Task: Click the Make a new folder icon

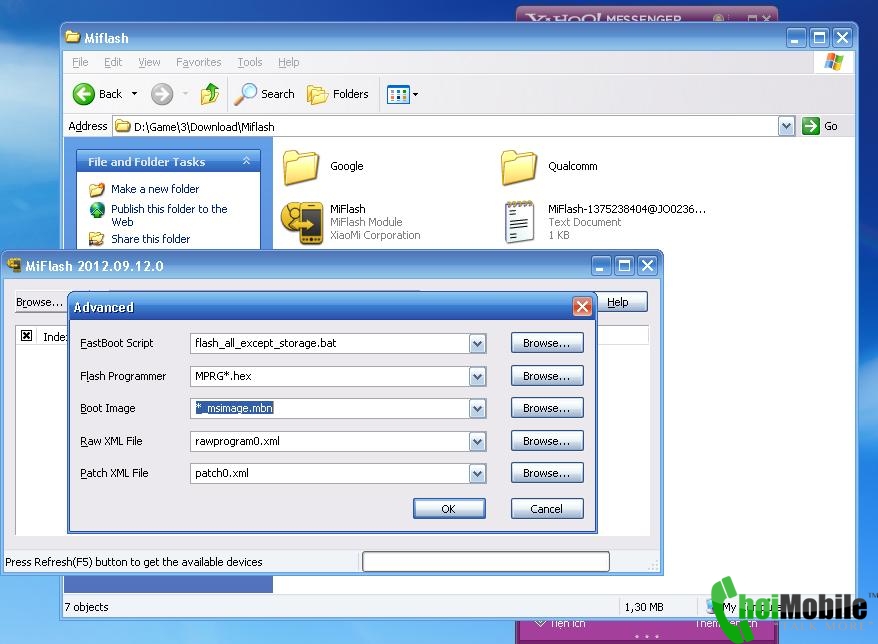Action: (x=97, y=189)
